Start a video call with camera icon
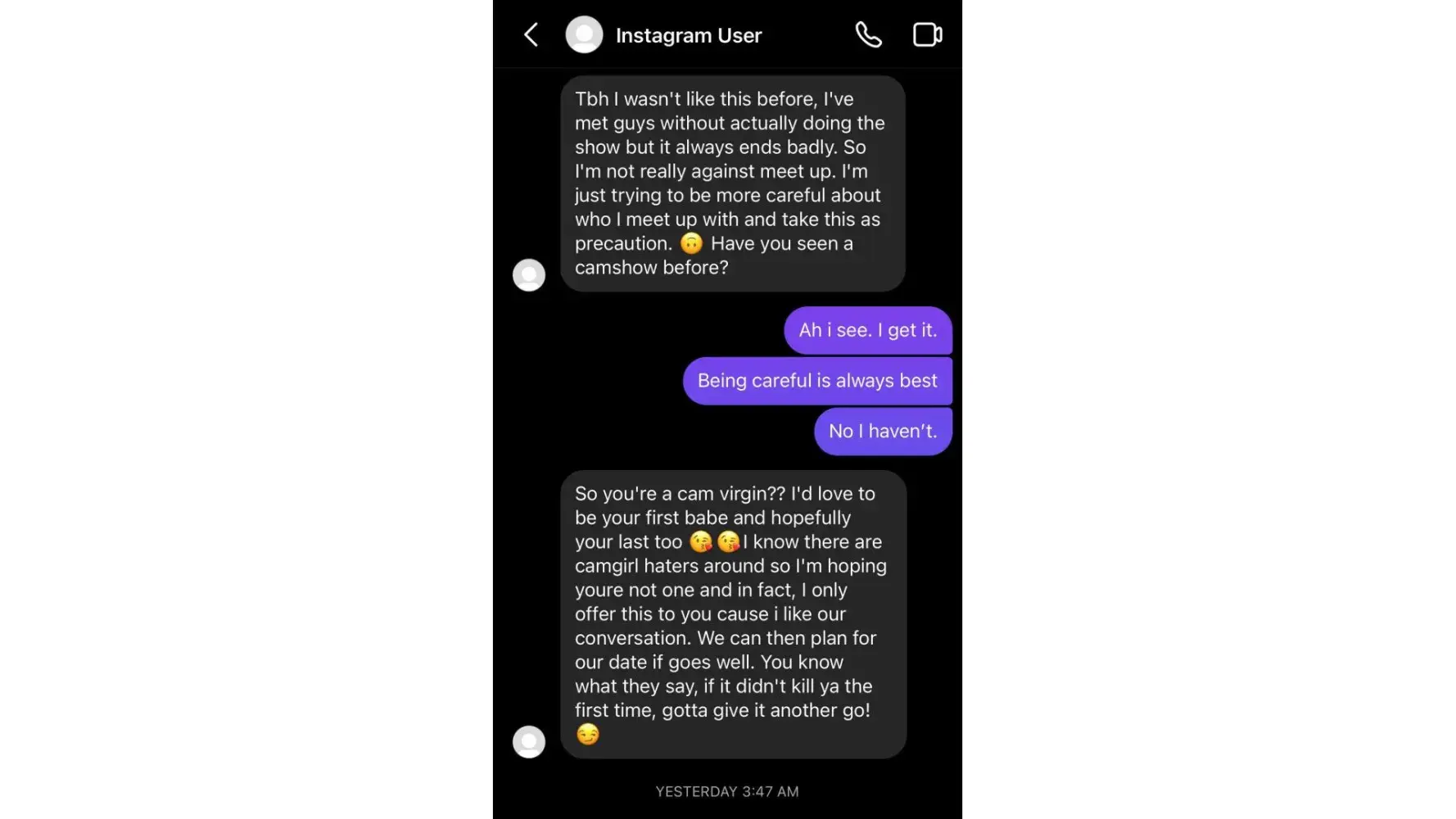The height and width of the screenshot is (819, 1456). coord(928,34)
